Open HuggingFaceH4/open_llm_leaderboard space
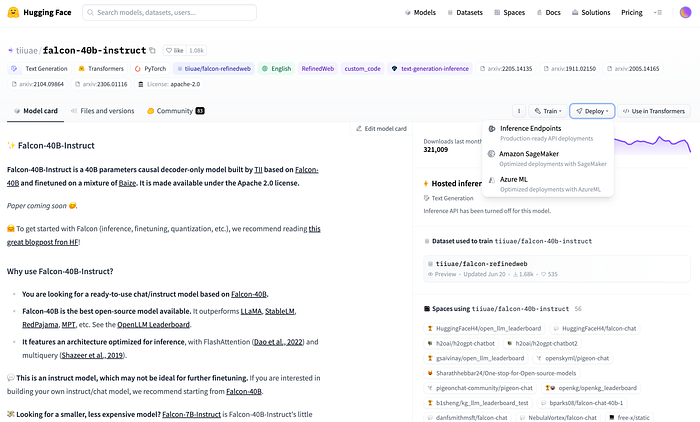The image size is (700, 422). click(484, 329)
